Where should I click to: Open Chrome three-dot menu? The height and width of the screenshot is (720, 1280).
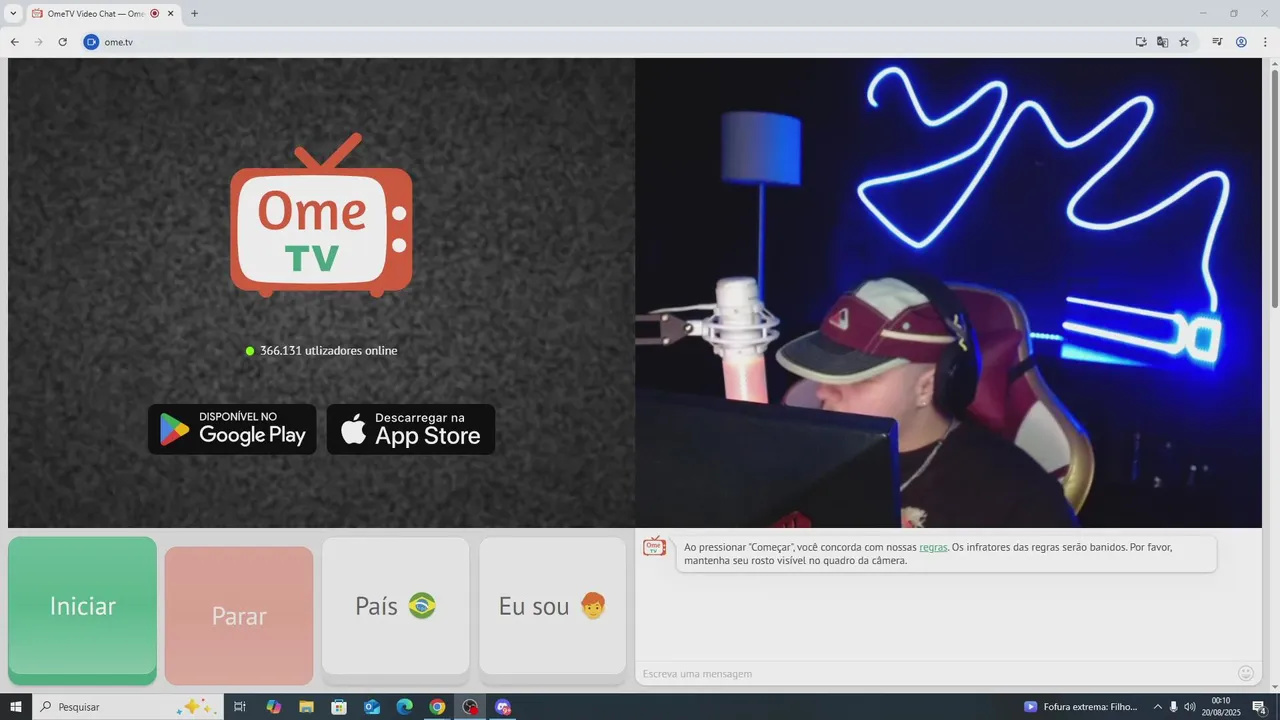[x=1265, y=42]
